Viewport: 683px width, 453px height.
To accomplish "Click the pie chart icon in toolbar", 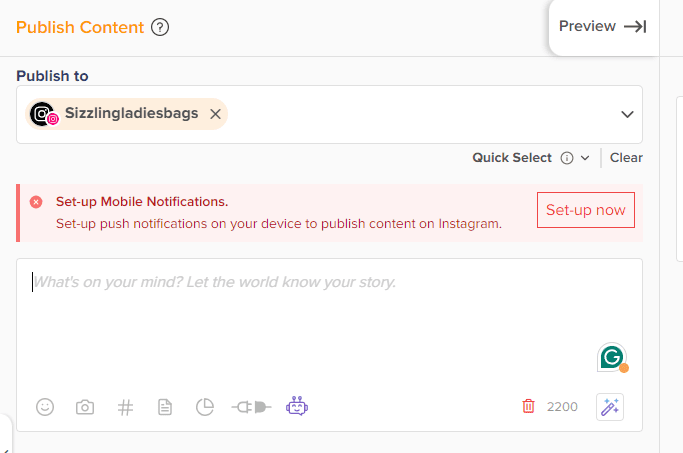I will point(205,407).
